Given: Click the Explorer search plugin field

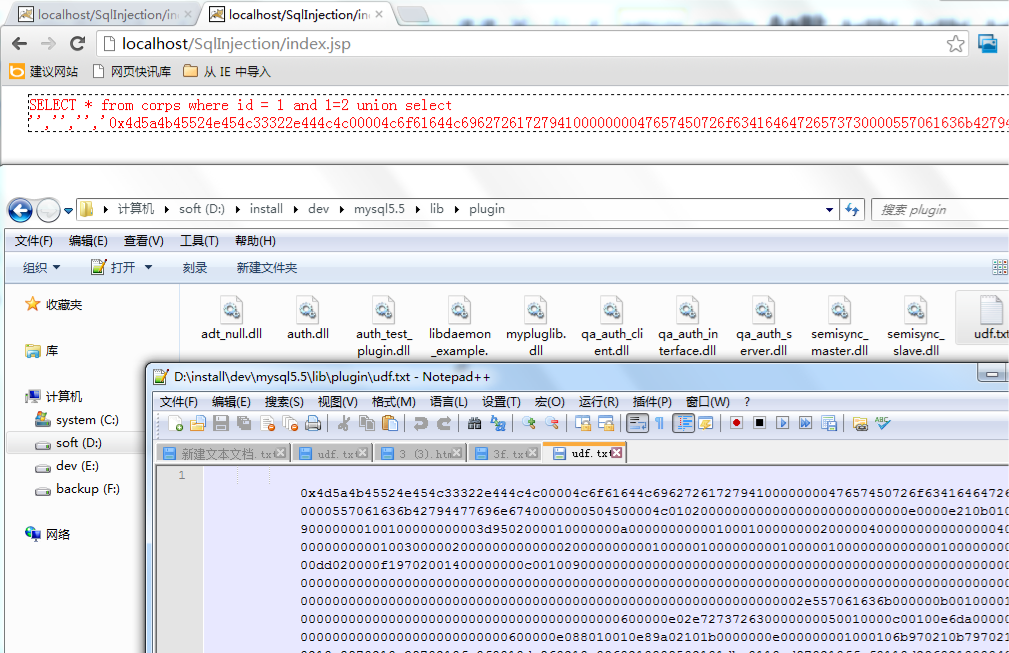Looking at the screenshot, I should (940, 210).
